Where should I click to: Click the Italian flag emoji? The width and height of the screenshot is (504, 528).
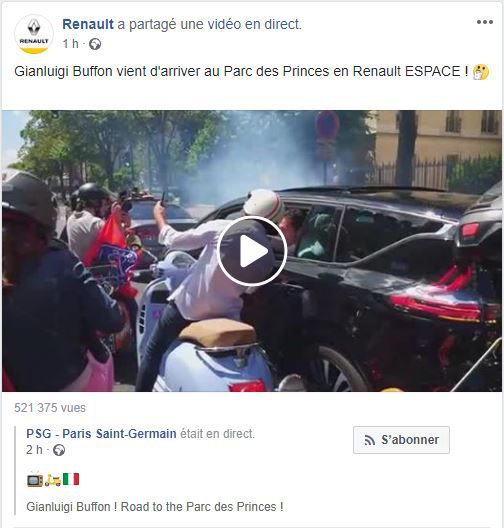click(71, 479)
